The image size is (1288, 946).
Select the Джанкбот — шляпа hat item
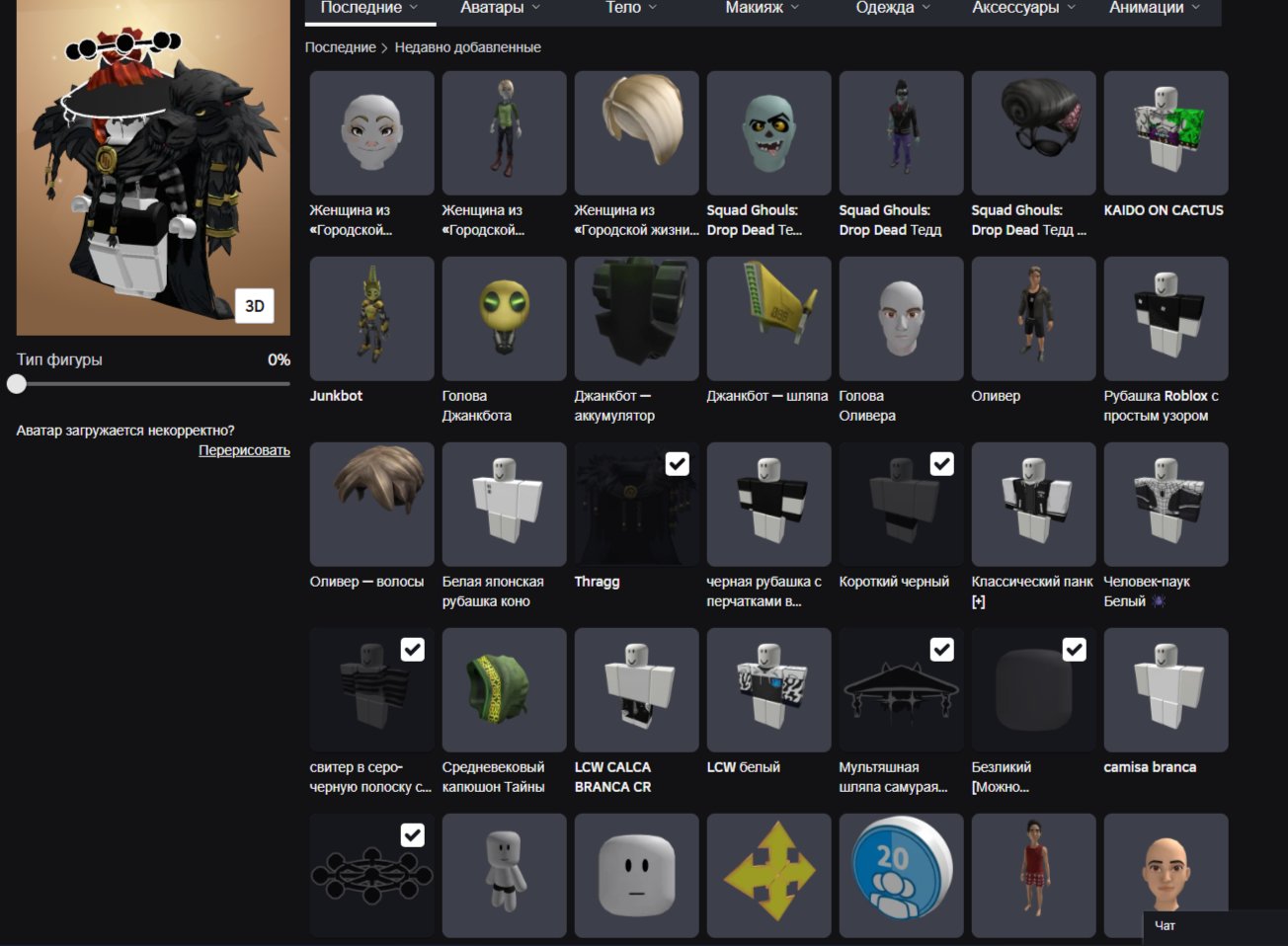point(768,318)
